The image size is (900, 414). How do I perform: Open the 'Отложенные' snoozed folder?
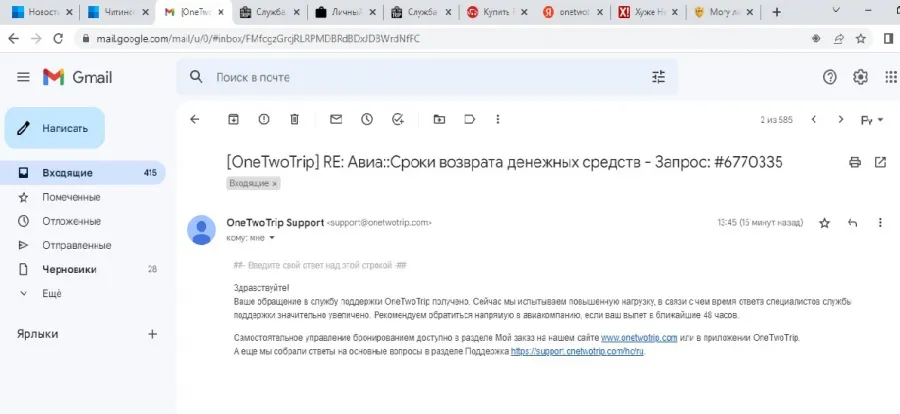pyautogui.click(x=71, y=221)
